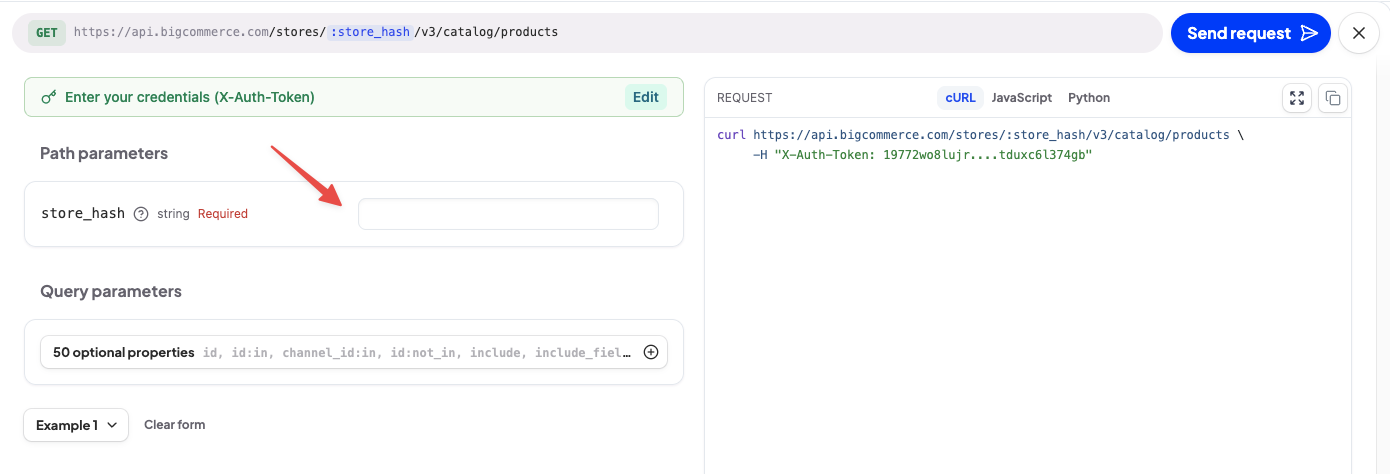Copy the request code snippet
This screenshot has height=474, width=1390.
click(x=1333, y=98)
